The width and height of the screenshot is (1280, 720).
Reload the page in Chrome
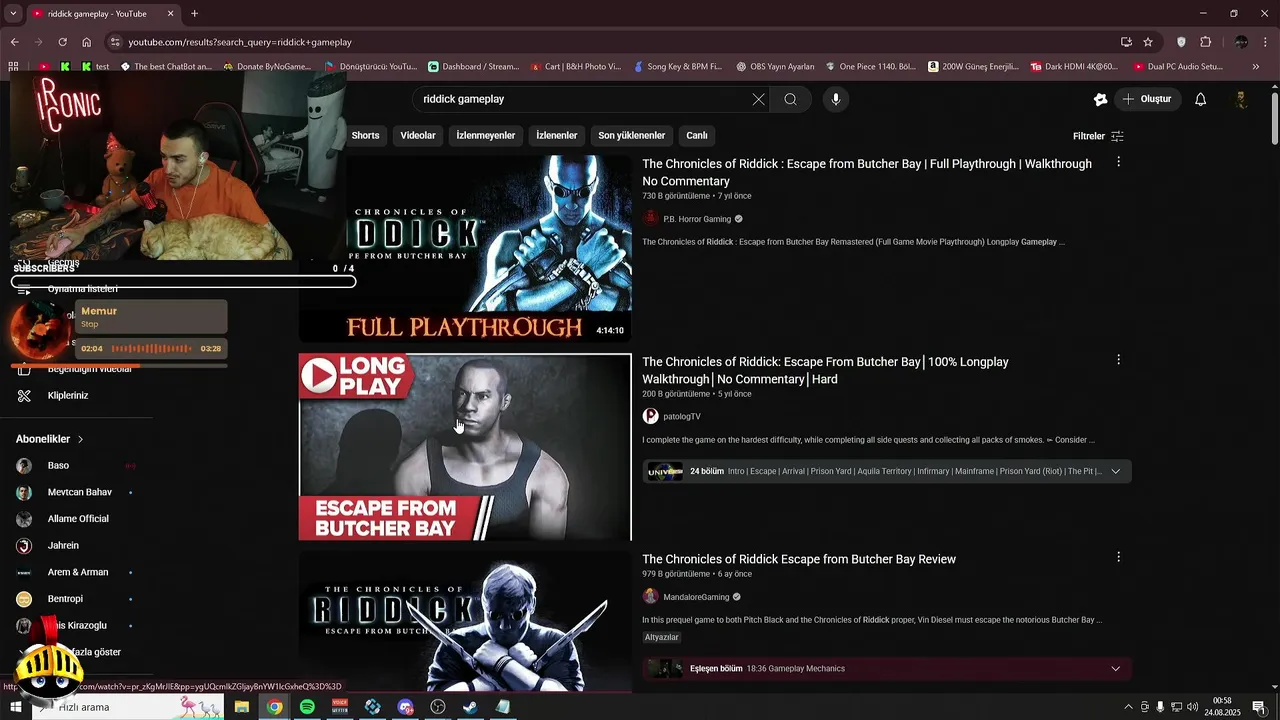coord(62,42)
